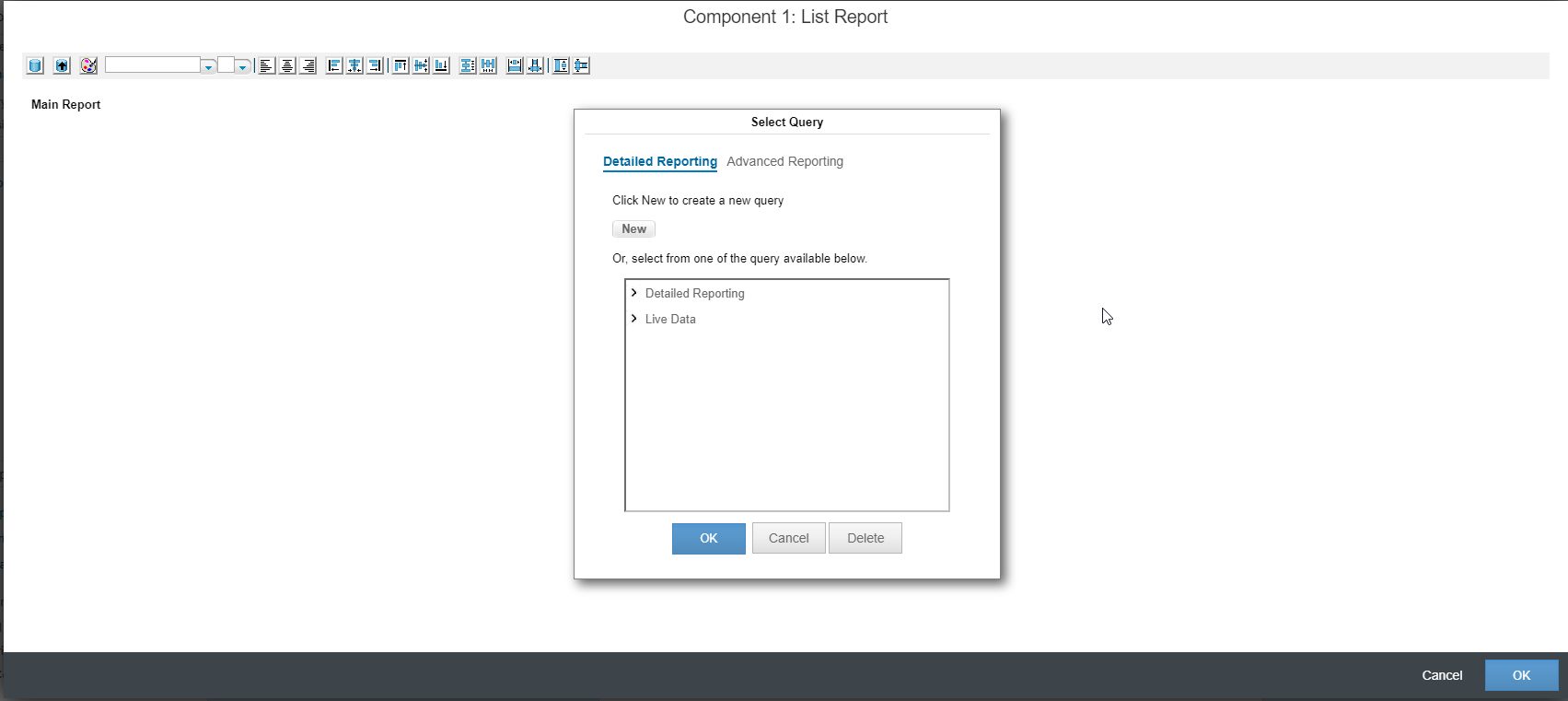Click the center horizontally on page icon
The height and width of the screenshot is (701, 1568).
[x=581, y=65]
